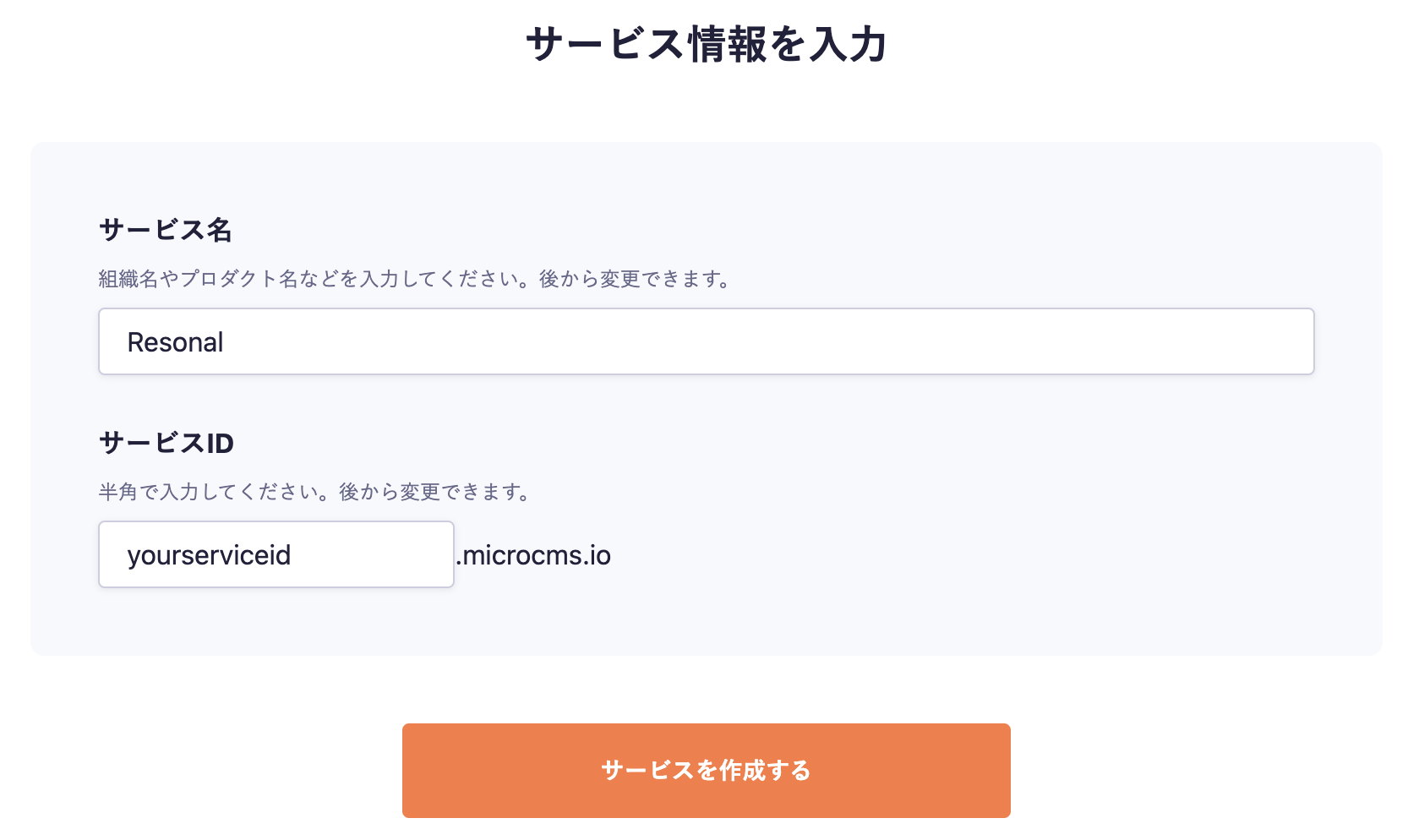Click empty area right of .microcms.io
1408x840 pixels.
930,555
